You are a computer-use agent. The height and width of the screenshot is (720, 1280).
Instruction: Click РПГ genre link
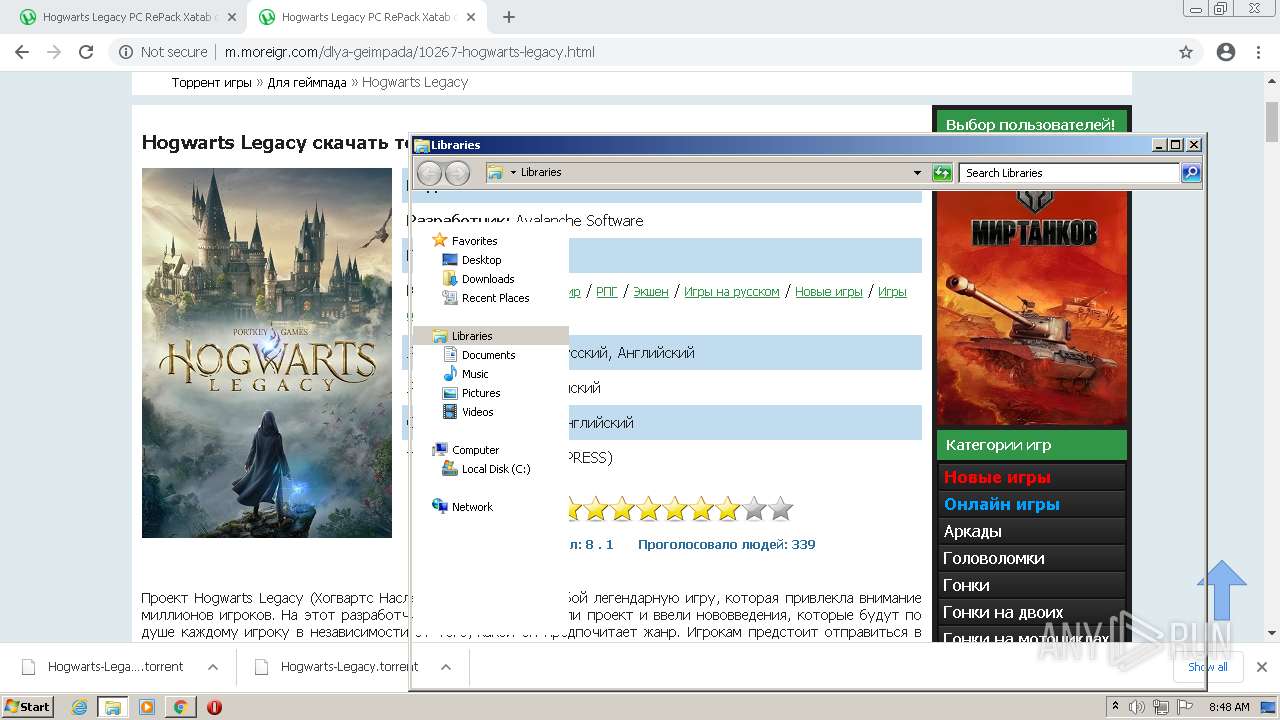(607, 292)
